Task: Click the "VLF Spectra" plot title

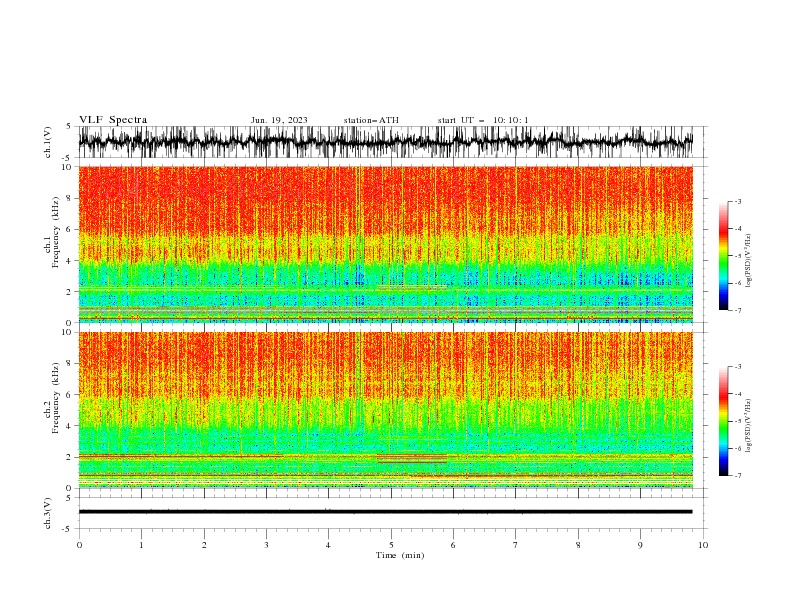Action: pyautogui.click(x=113, y=120)
